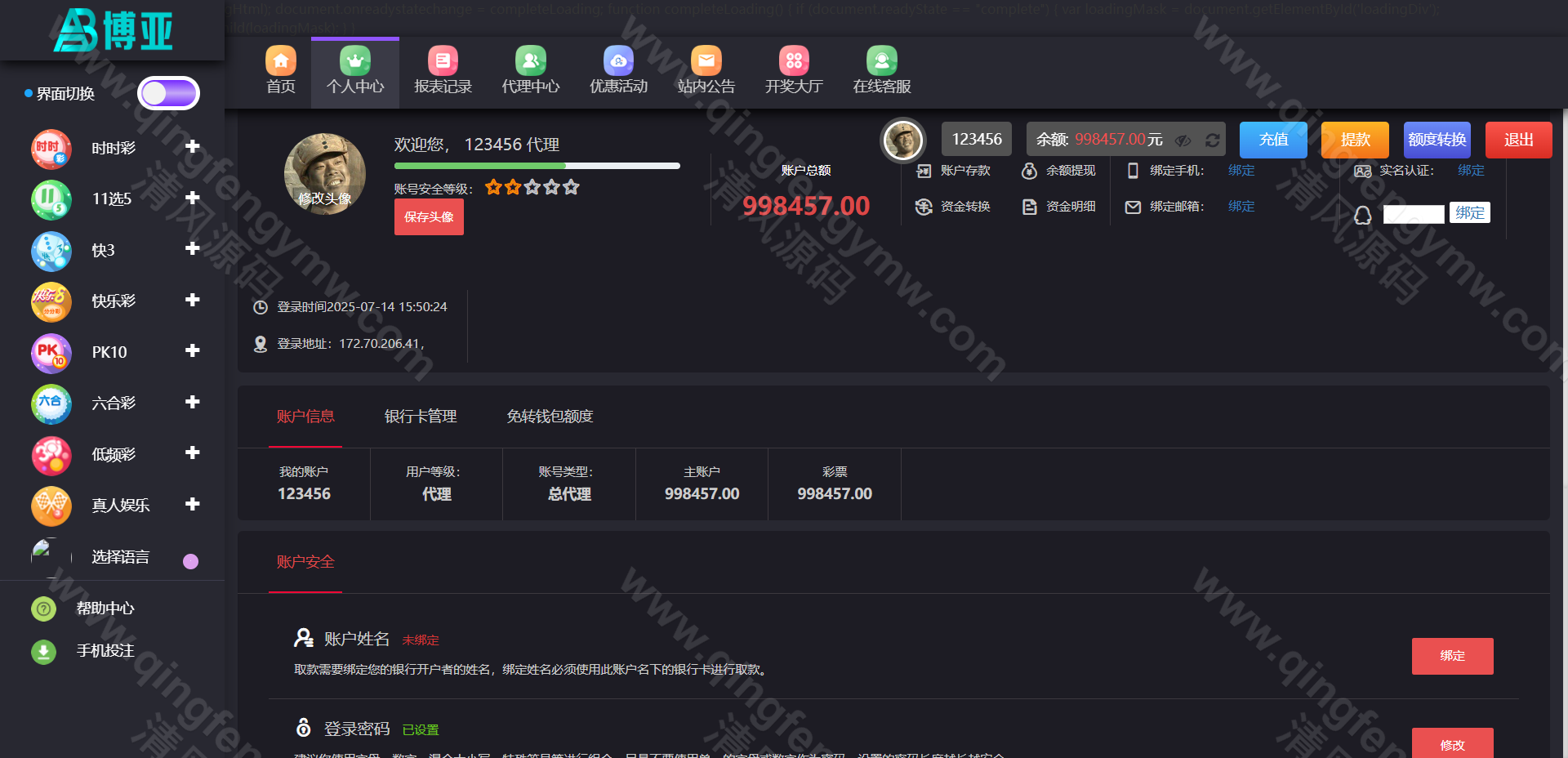Click the large 修改头像 profile picture

pyautogui.click(x=325, y=174)
